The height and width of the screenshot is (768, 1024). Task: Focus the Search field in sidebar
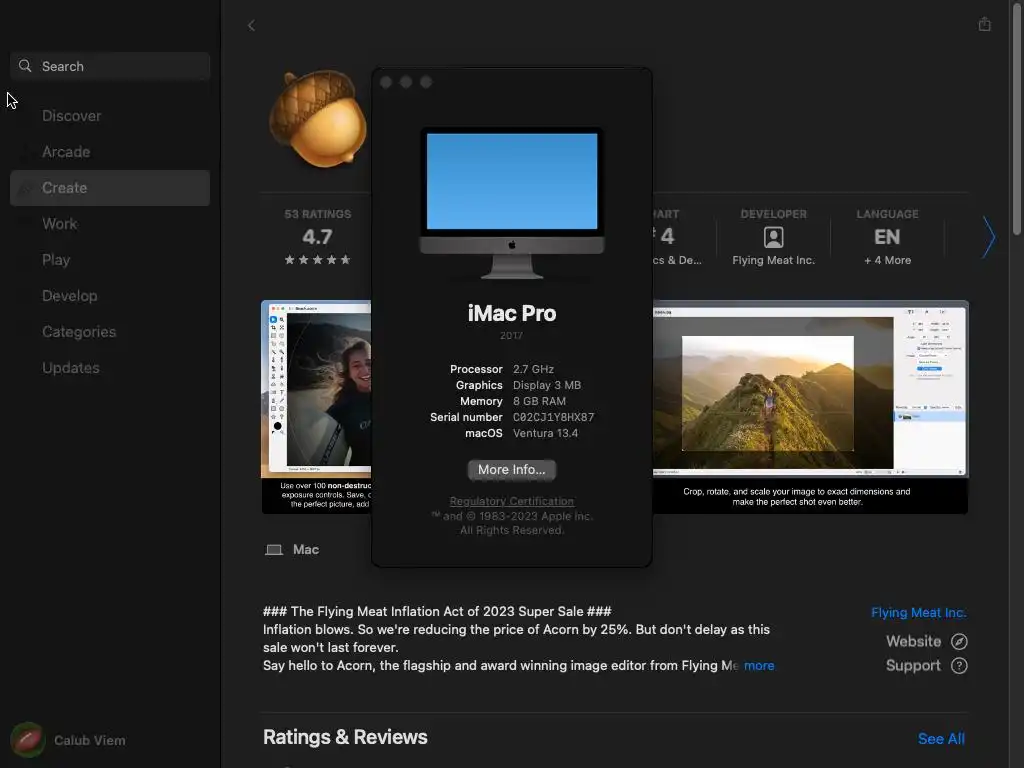pos(110,66)
